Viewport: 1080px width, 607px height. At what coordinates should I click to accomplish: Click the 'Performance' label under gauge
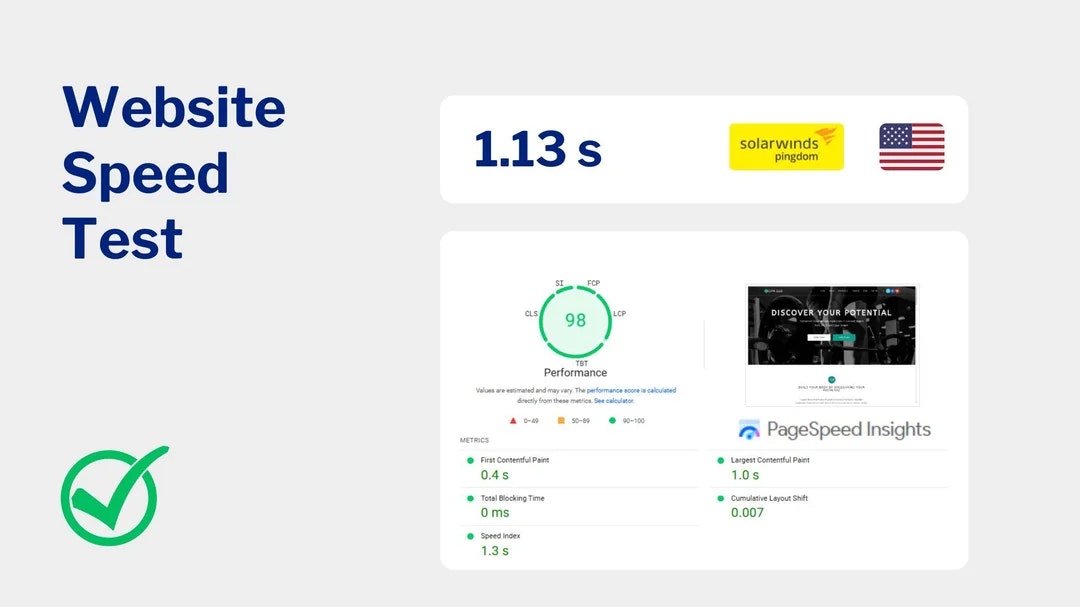click(x=575, y=373)
